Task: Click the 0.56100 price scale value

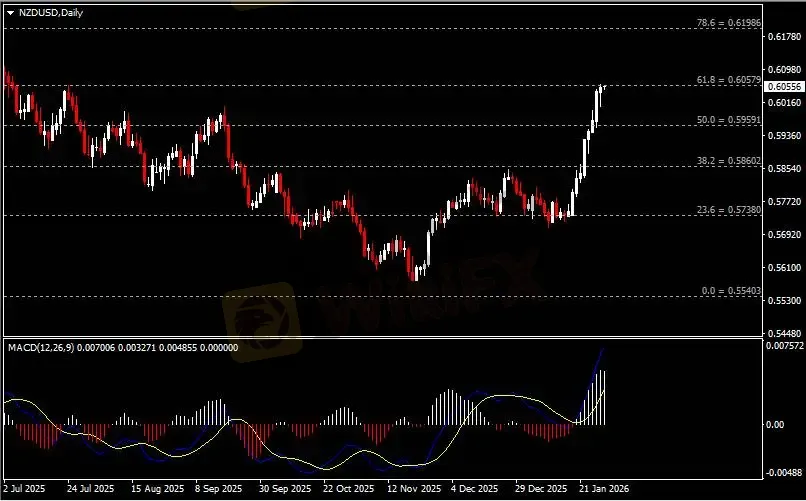Action: [784, 267]
